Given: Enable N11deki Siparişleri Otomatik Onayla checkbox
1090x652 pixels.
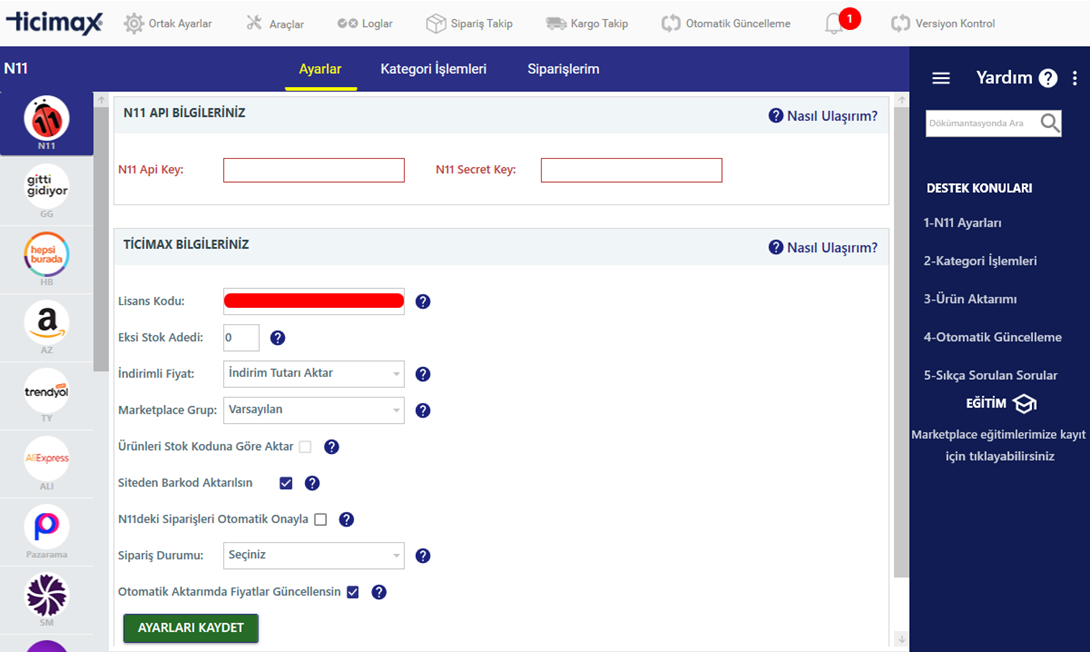Looking at the screenshot, I should (320, 519).
